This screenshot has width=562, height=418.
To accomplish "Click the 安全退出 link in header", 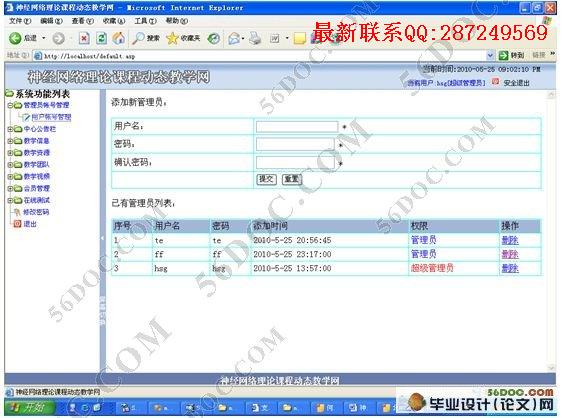I will tap(516, 83).
